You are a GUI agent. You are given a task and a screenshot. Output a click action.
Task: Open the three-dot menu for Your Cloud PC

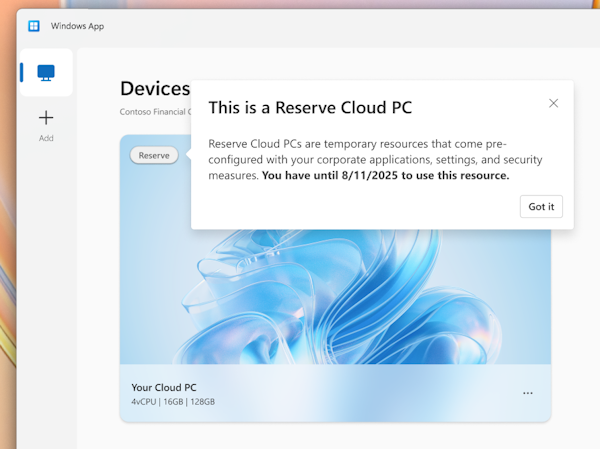(528, 393)
